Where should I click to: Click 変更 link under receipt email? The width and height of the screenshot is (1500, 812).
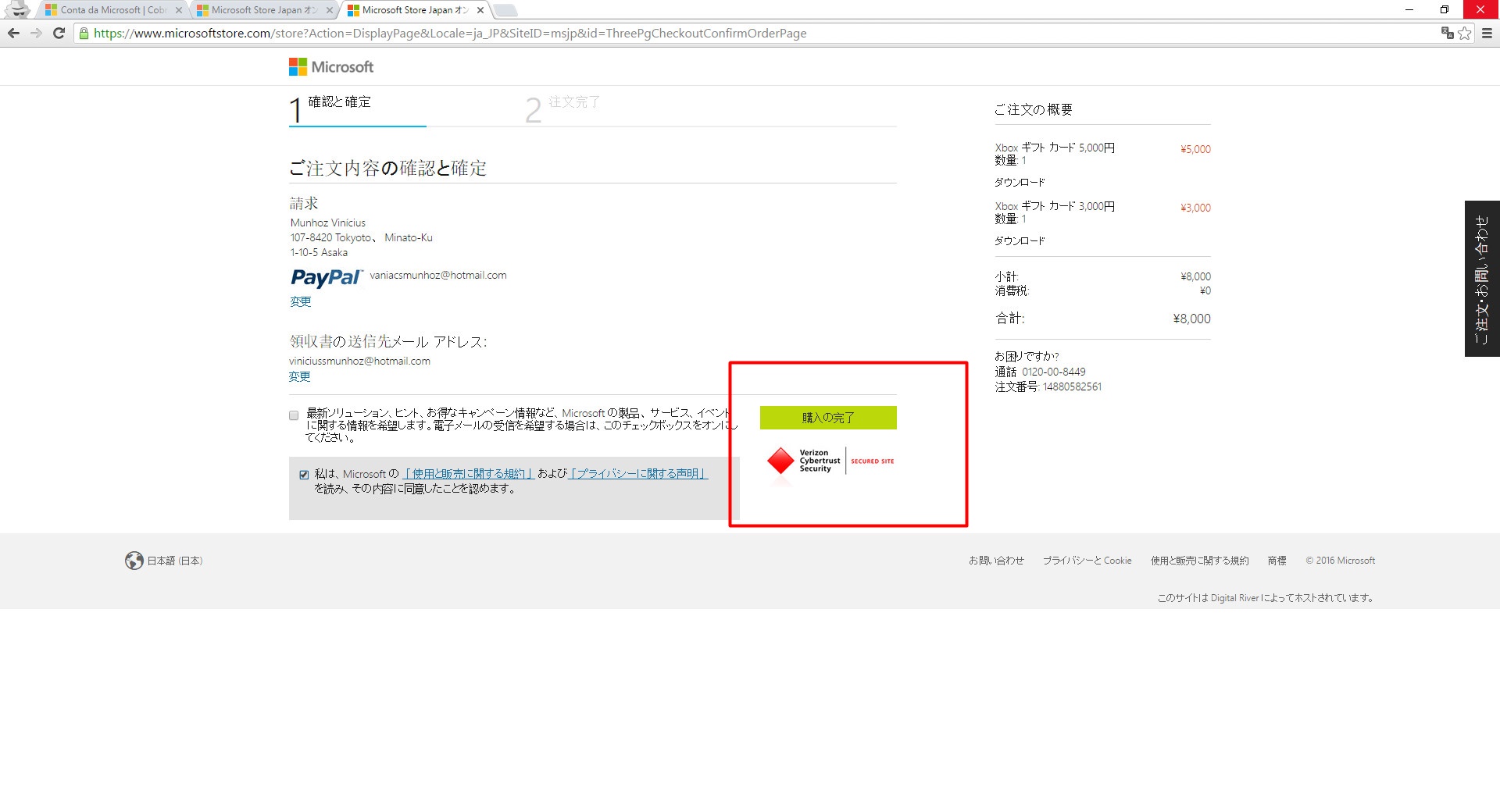click(299, 376)
